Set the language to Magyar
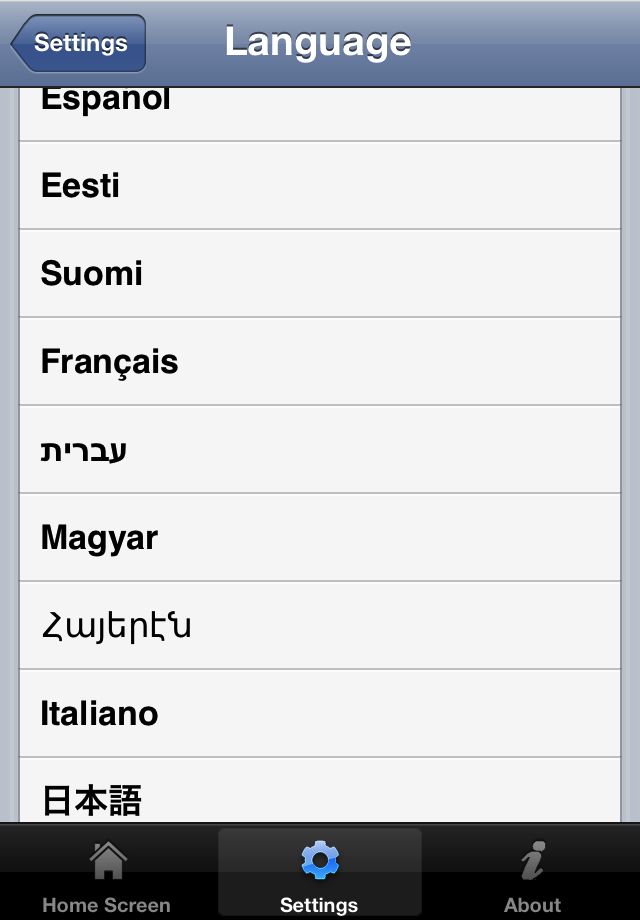Image resolution: width=640 pixels, height=920 pixels. tap(320, 537)
